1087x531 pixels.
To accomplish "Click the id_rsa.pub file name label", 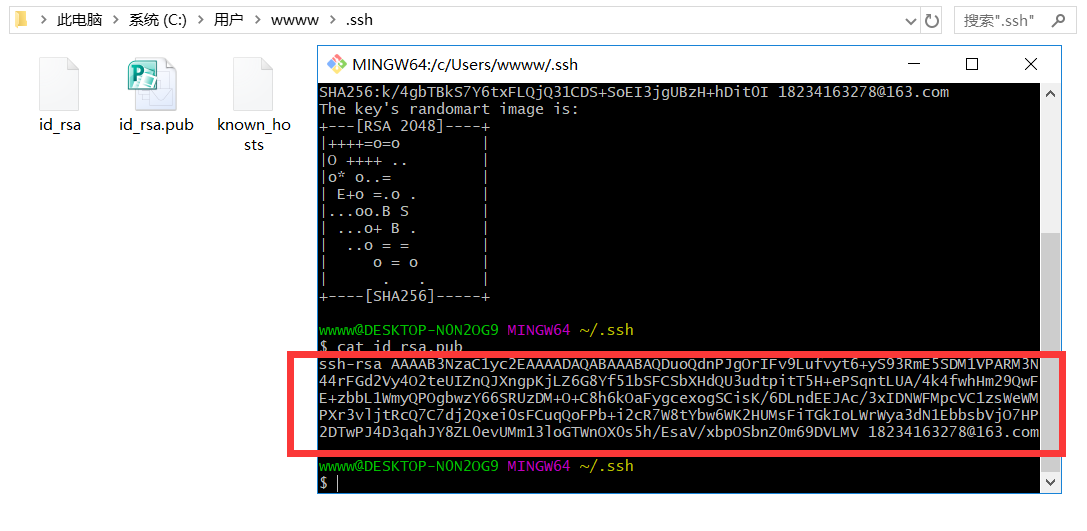I will [156, 125].
